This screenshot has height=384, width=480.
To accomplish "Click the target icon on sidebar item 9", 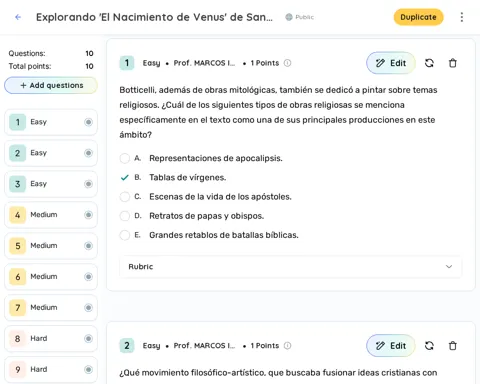I will [88, 369].
